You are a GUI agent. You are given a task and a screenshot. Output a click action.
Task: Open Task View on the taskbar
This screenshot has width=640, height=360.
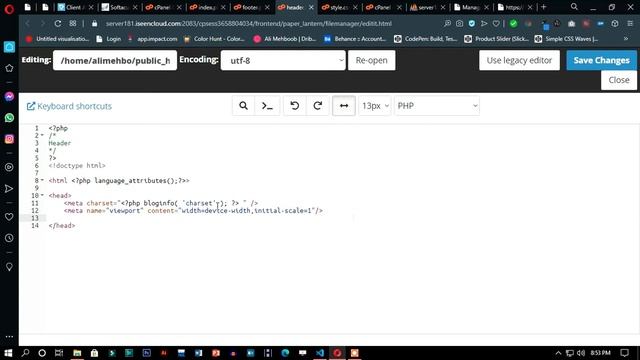tap(59, 353)
